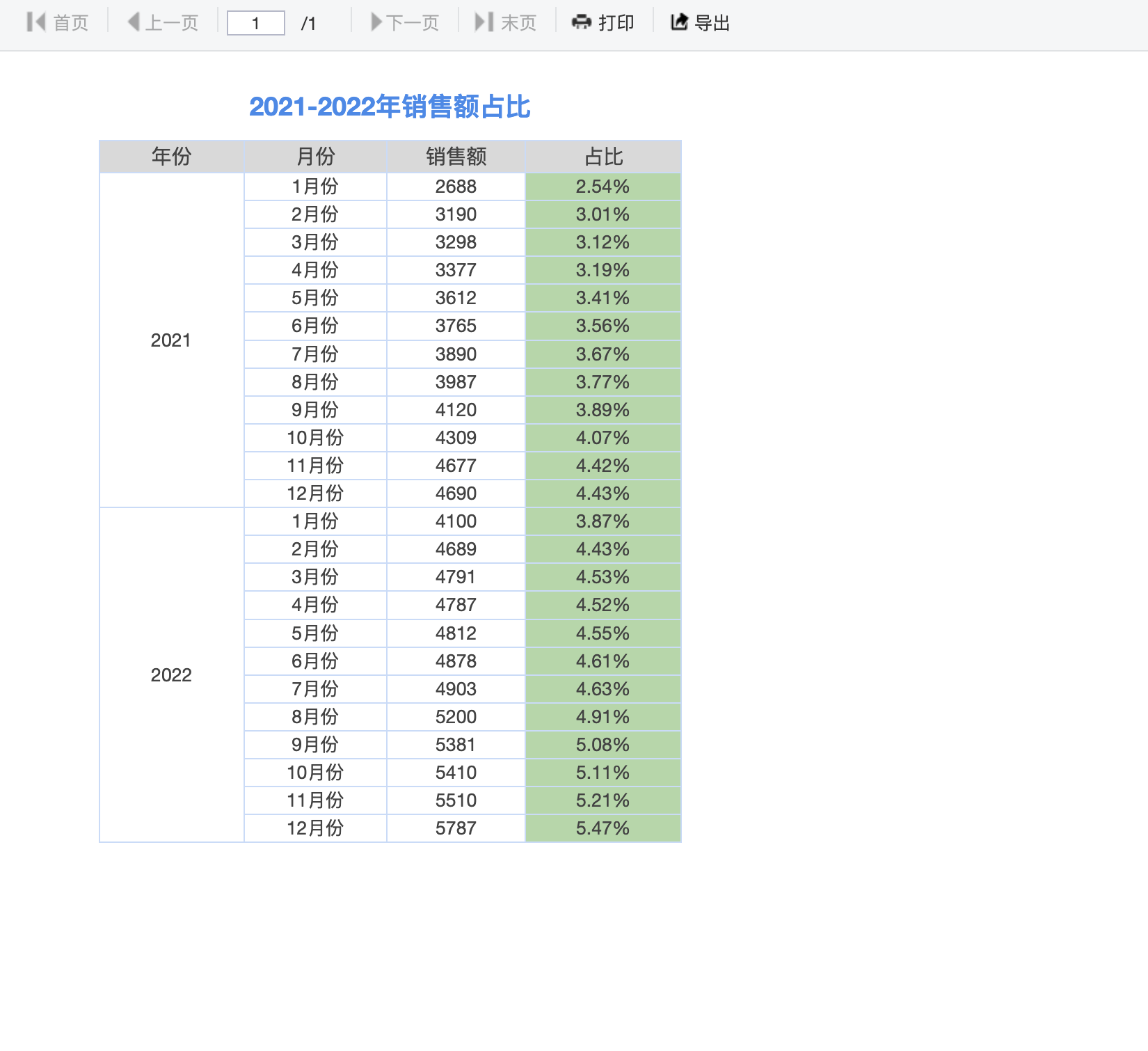The width and height of the screenshot is (1148, 1051).
Task: Click the previous page arrow icon
Action: click(x=134, y=22)
